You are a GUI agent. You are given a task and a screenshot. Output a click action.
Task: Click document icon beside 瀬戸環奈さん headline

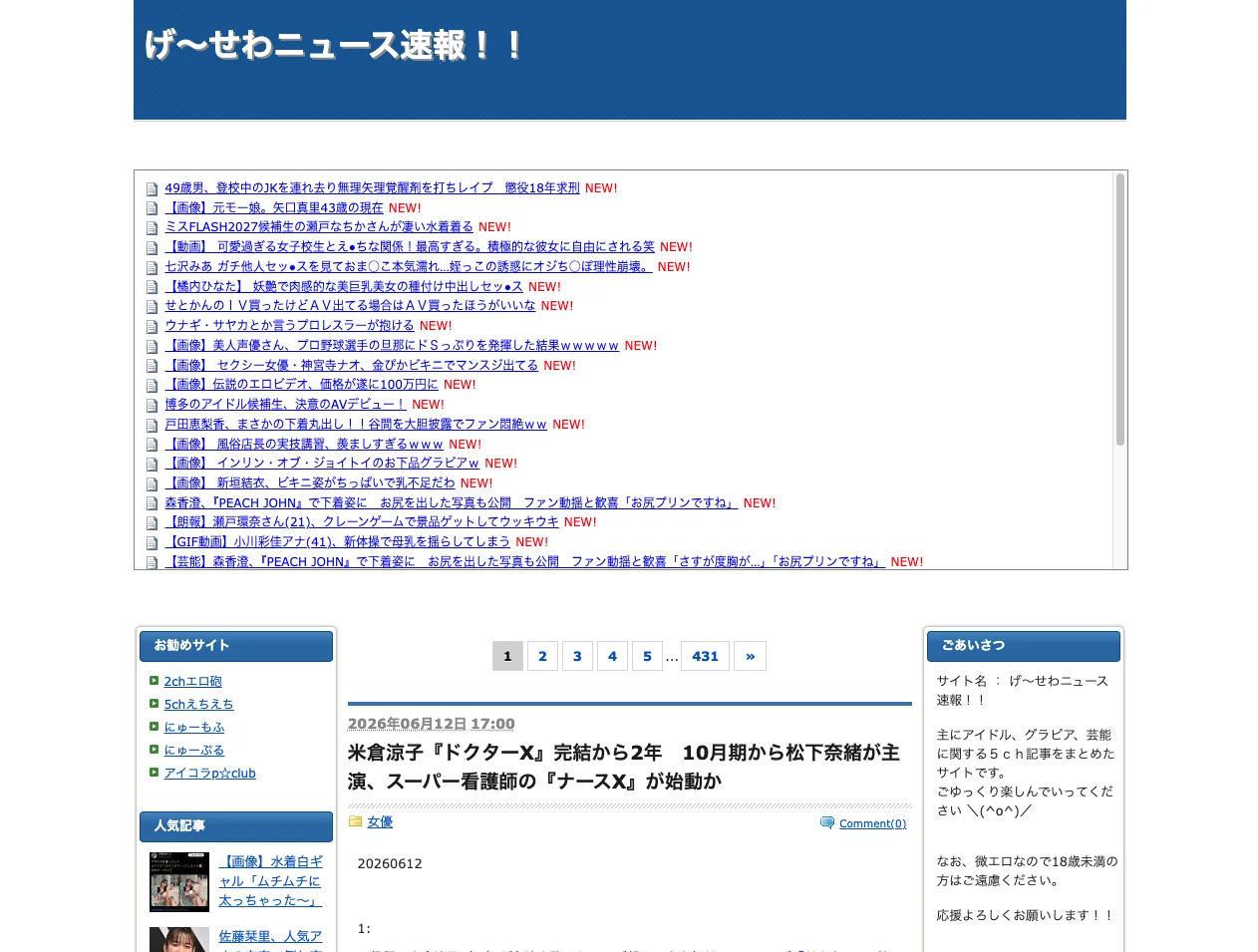point(152,523)
